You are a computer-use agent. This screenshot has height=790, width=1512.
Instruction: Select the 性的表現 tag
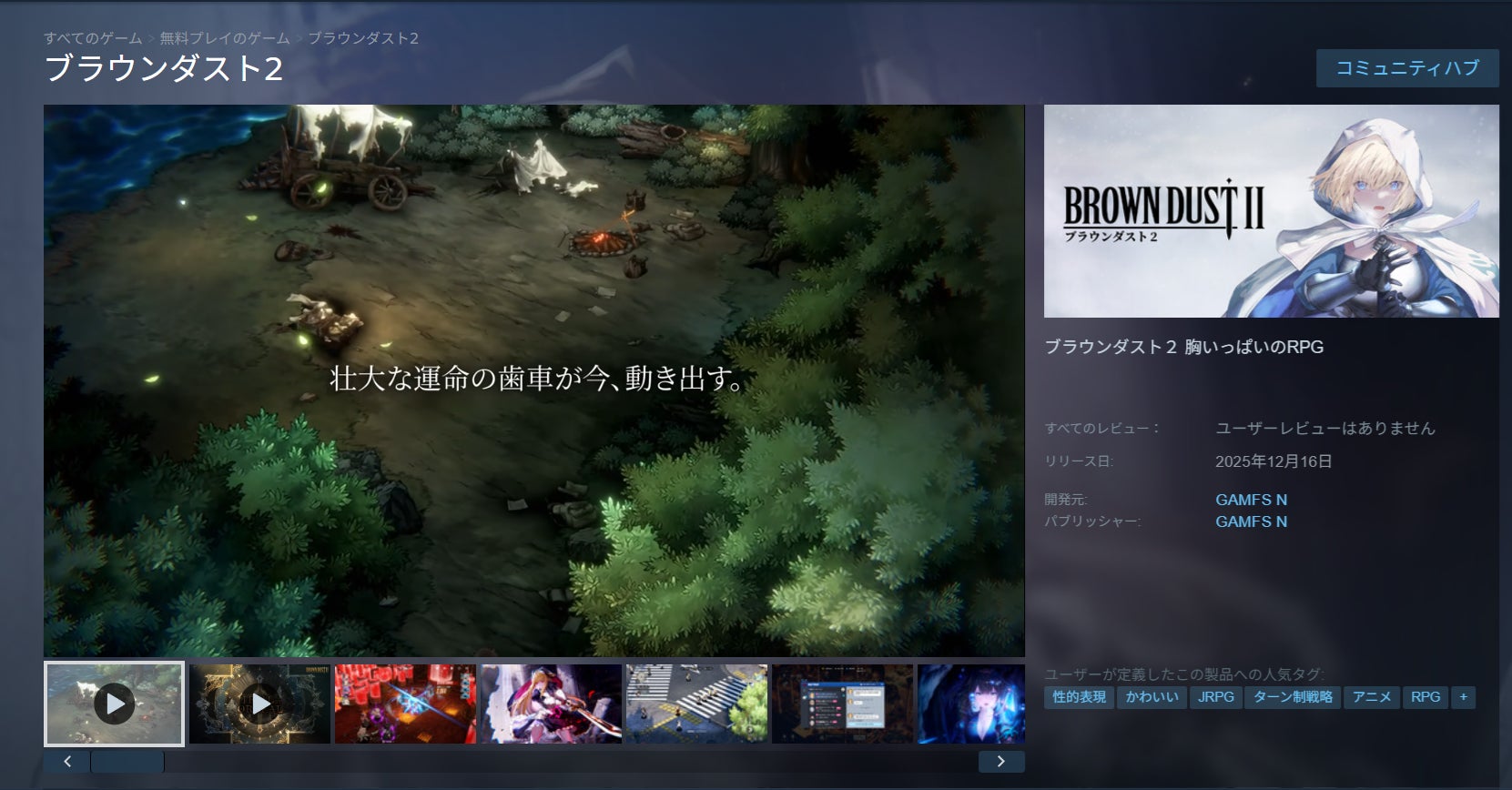1079,697
